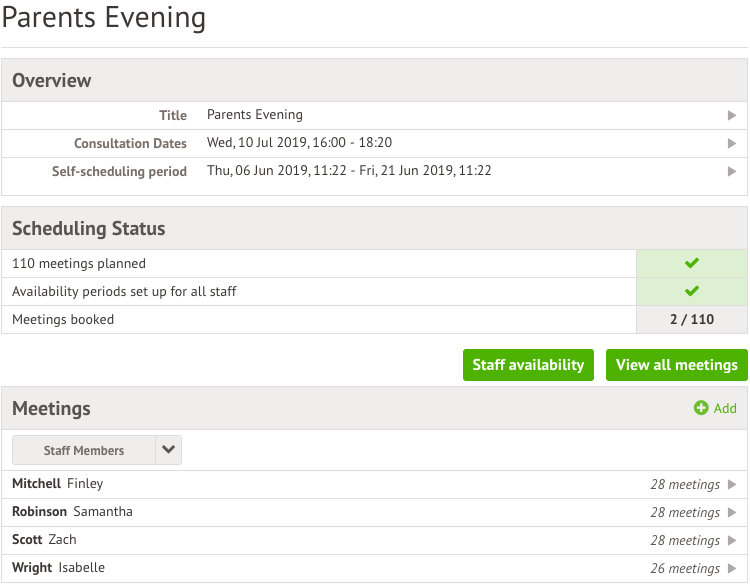Click the checkmark for availability periods set up
Image resolution: width=750 pixels, height=587 pixels.
691,292
